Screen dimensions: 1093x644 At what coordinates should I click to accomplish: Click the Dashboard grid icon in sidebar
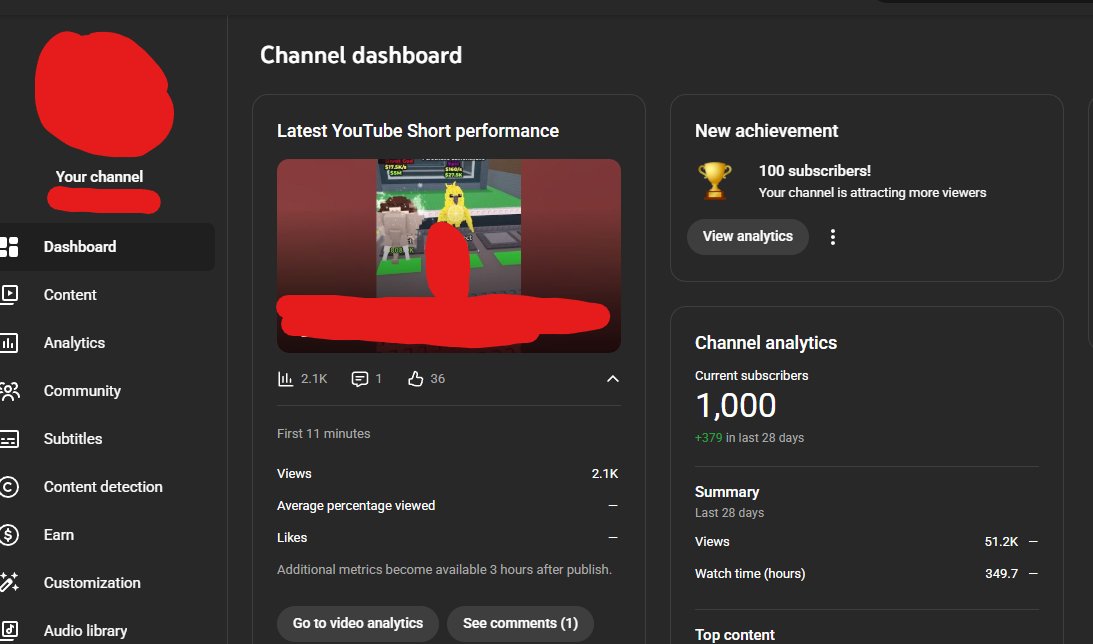9,247
